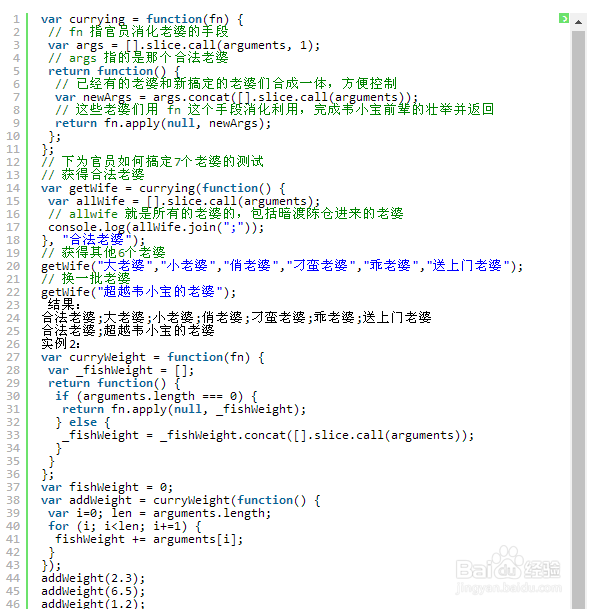The width and height of the screenshot is (594, 609).
Task: Click line number 27 in the gutter
Action: pyautogui.click(x=13, y=357)
